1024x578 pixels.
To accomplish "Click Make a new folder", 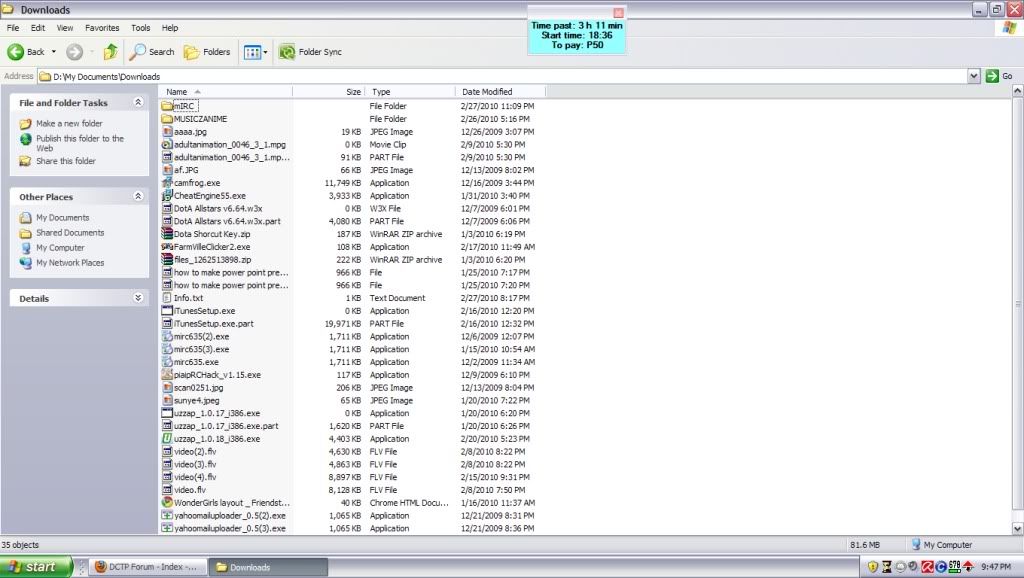I will (69, 123).
